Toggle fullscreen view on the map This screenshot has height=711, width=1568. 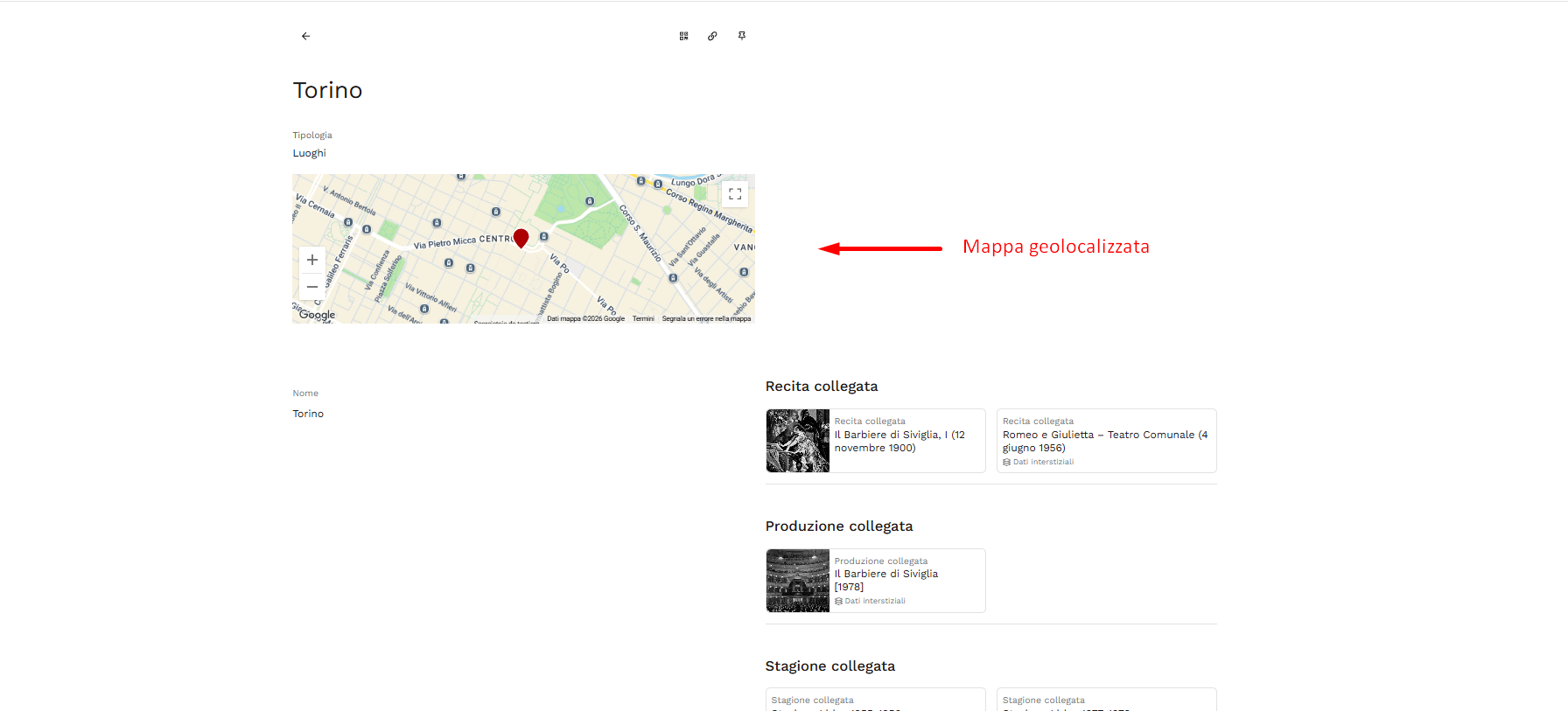(x=735, y=193)
